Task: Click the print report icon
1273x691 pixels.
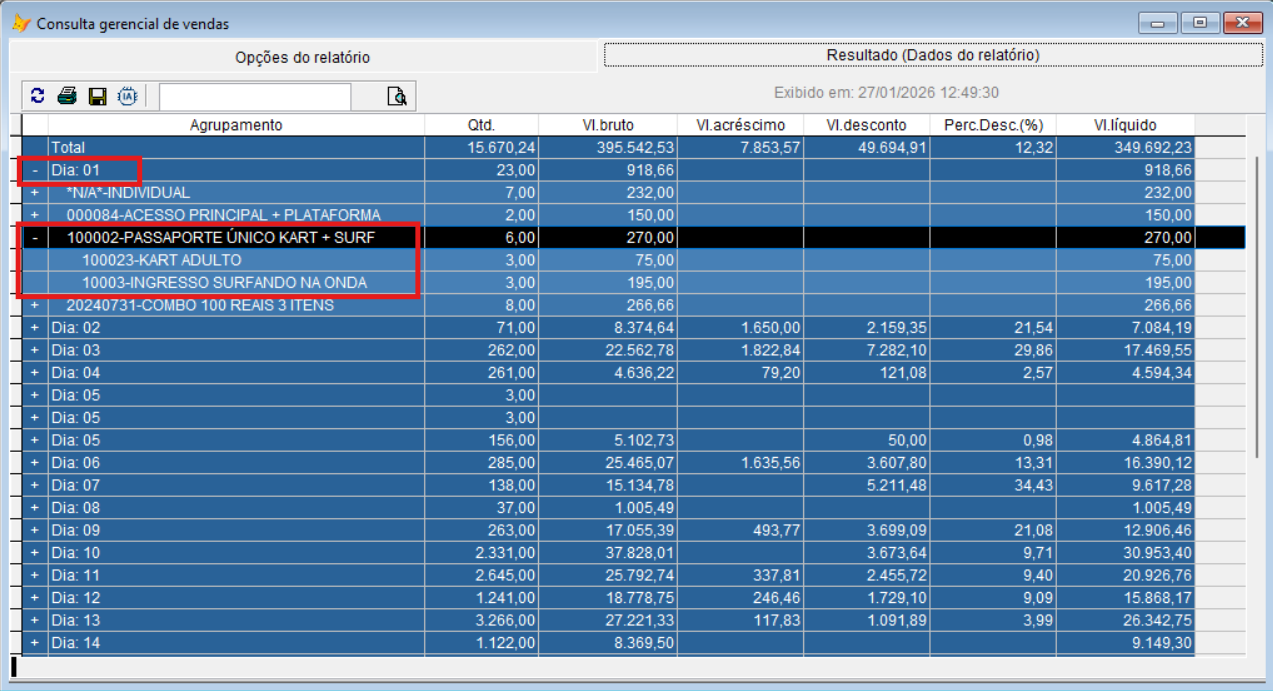Action: 67,96
